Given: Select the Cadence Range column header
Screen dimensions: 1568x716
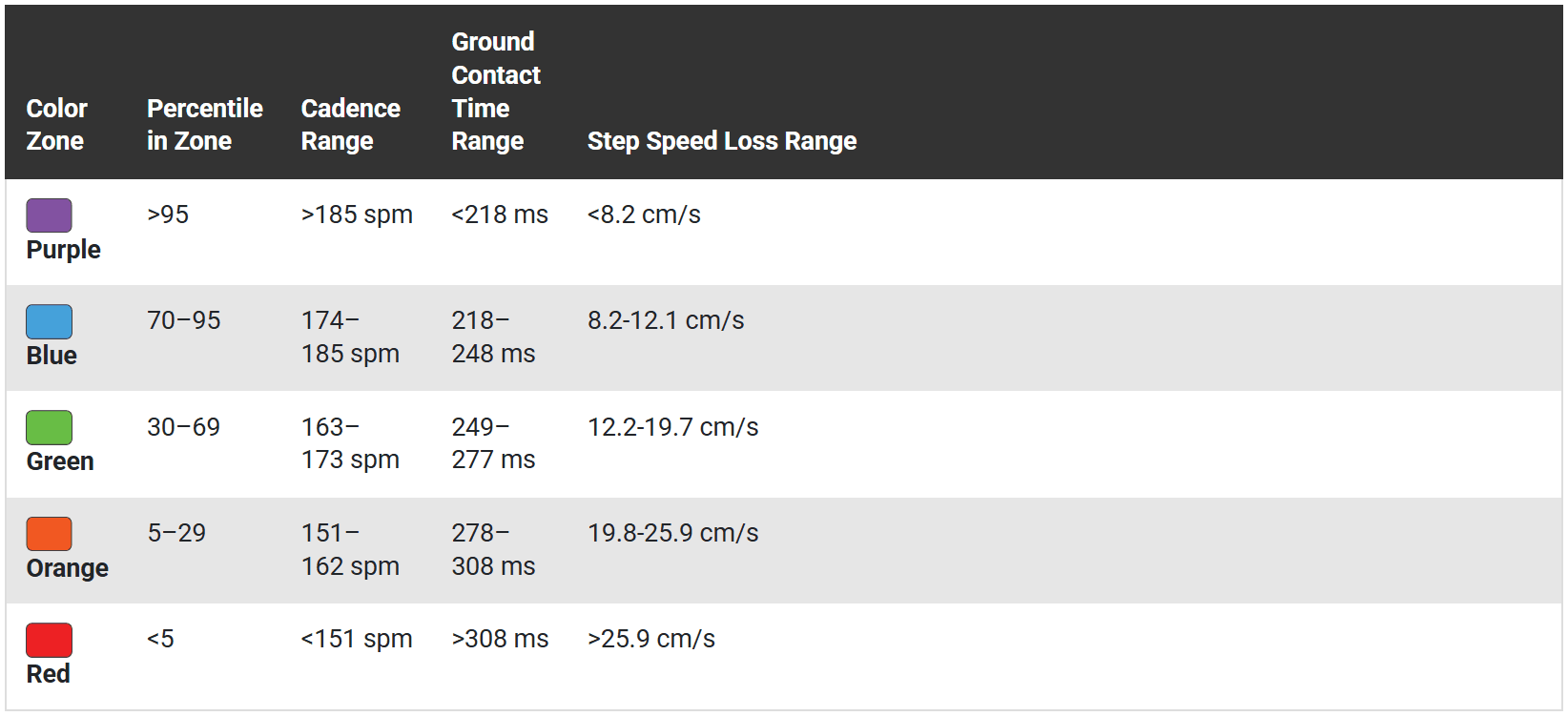Looking at the screenshot, I should pyautogui.click(x=350, y=125).
